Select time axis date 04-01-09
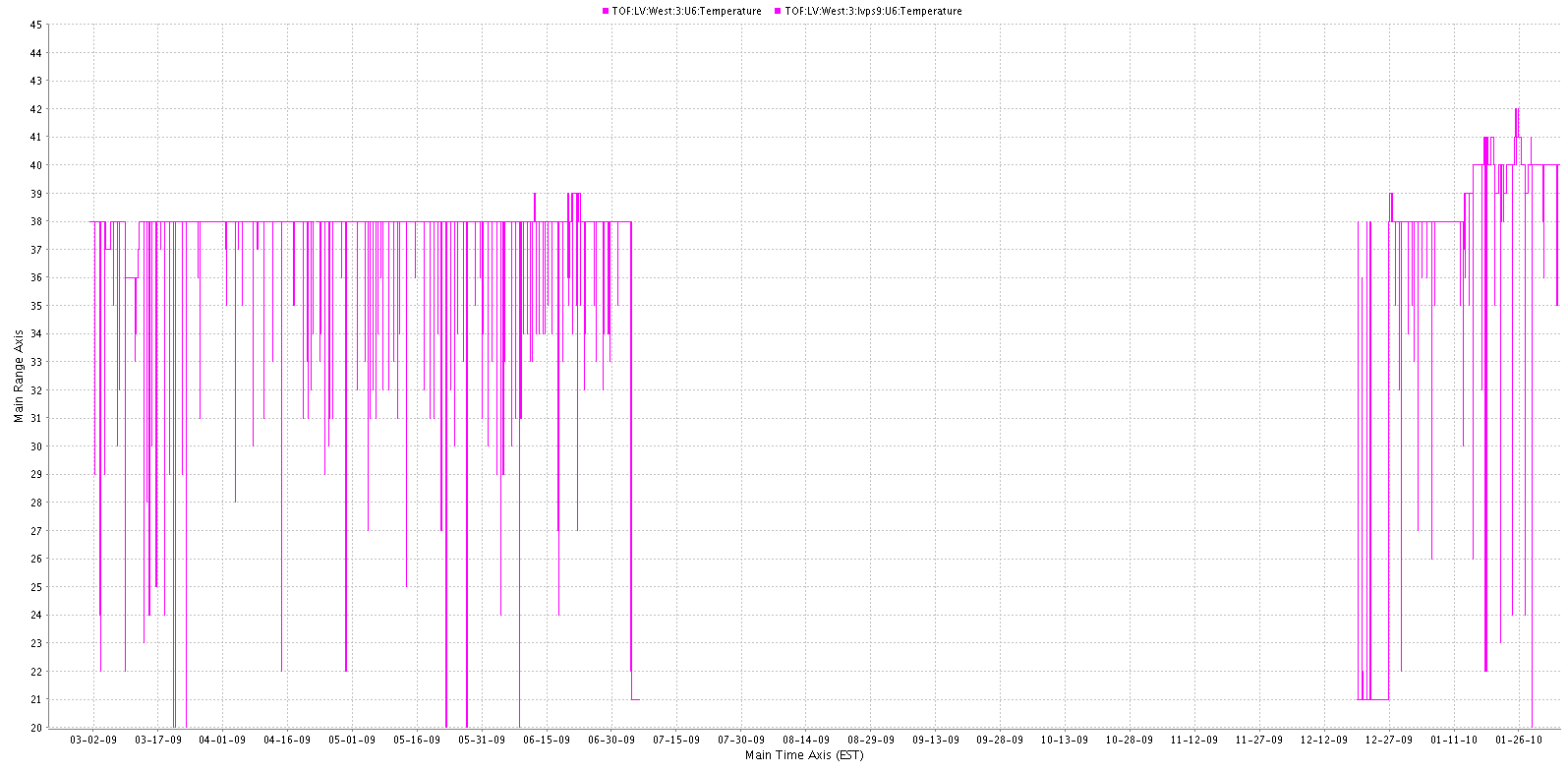This screenshot has width=1568, height=772. pyautogui.click(x=223, y=741)
